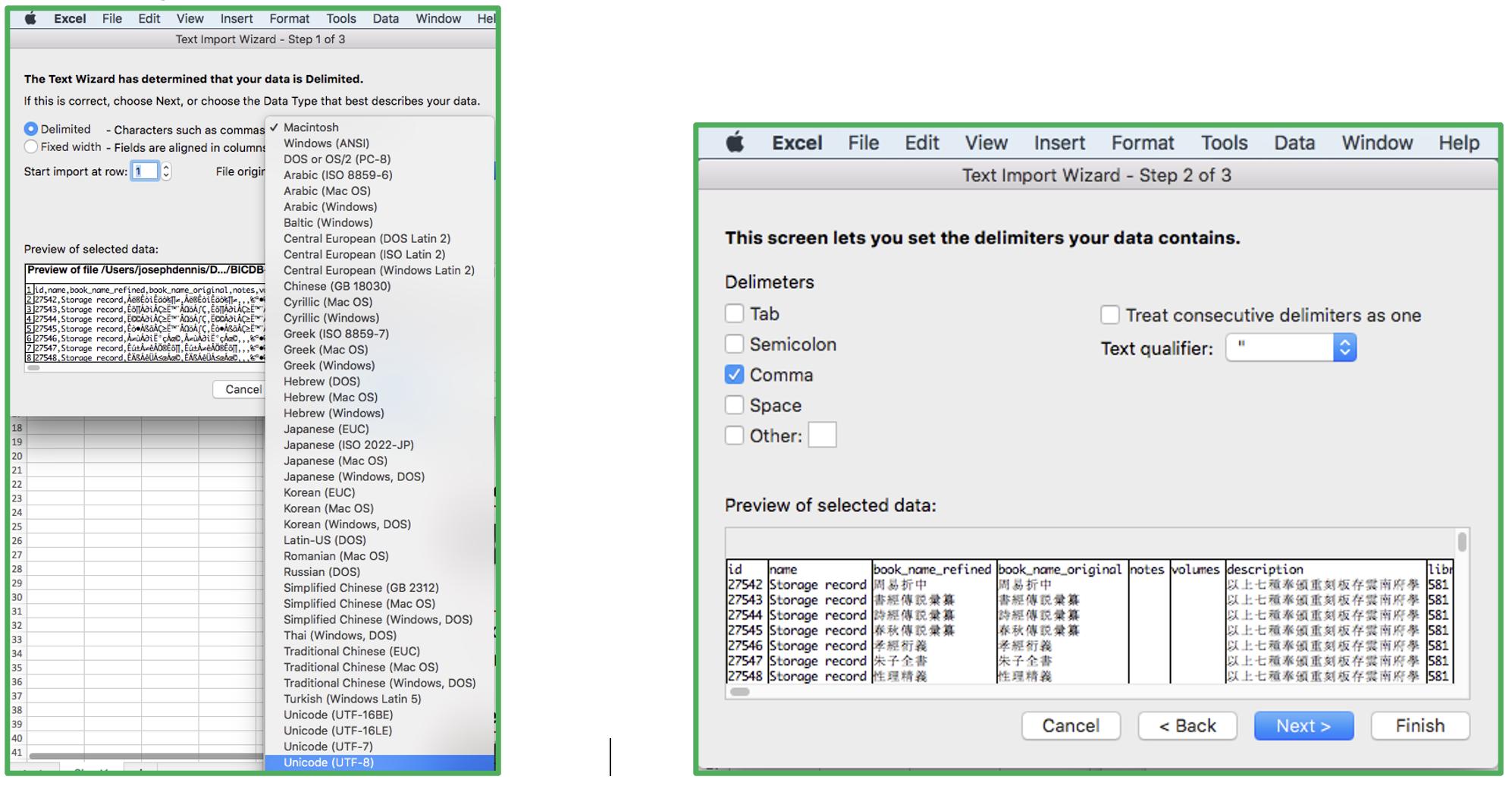
Task: Open the Data menu in Step 2 window
Action: [1294, 143]
